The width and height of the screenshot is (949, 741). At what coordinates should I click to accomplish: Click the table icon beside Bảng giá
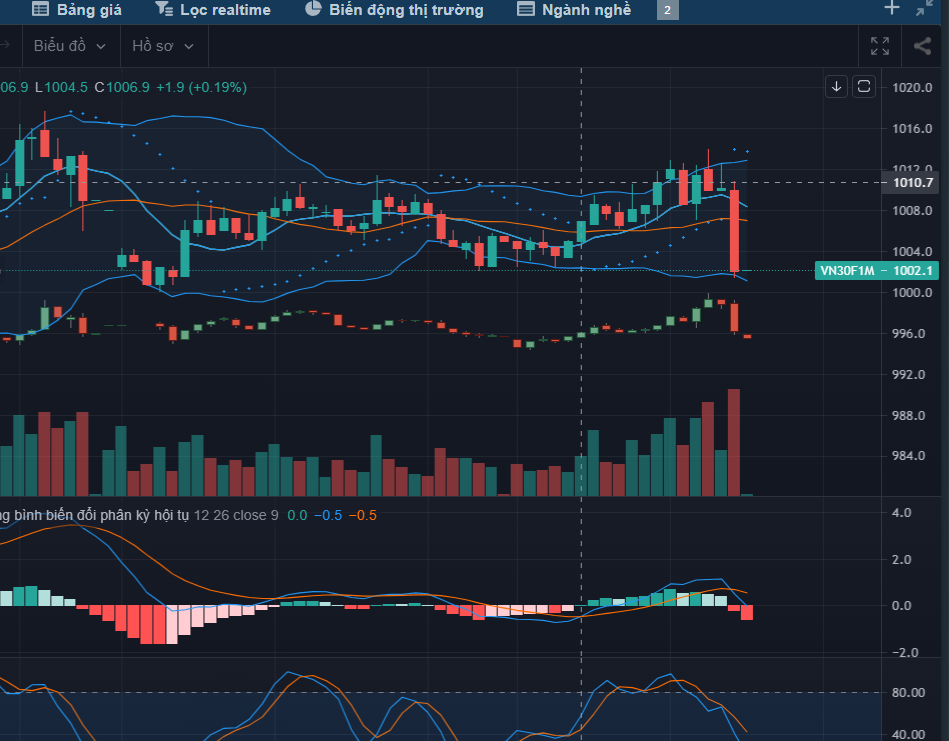(x=40, y=9)
